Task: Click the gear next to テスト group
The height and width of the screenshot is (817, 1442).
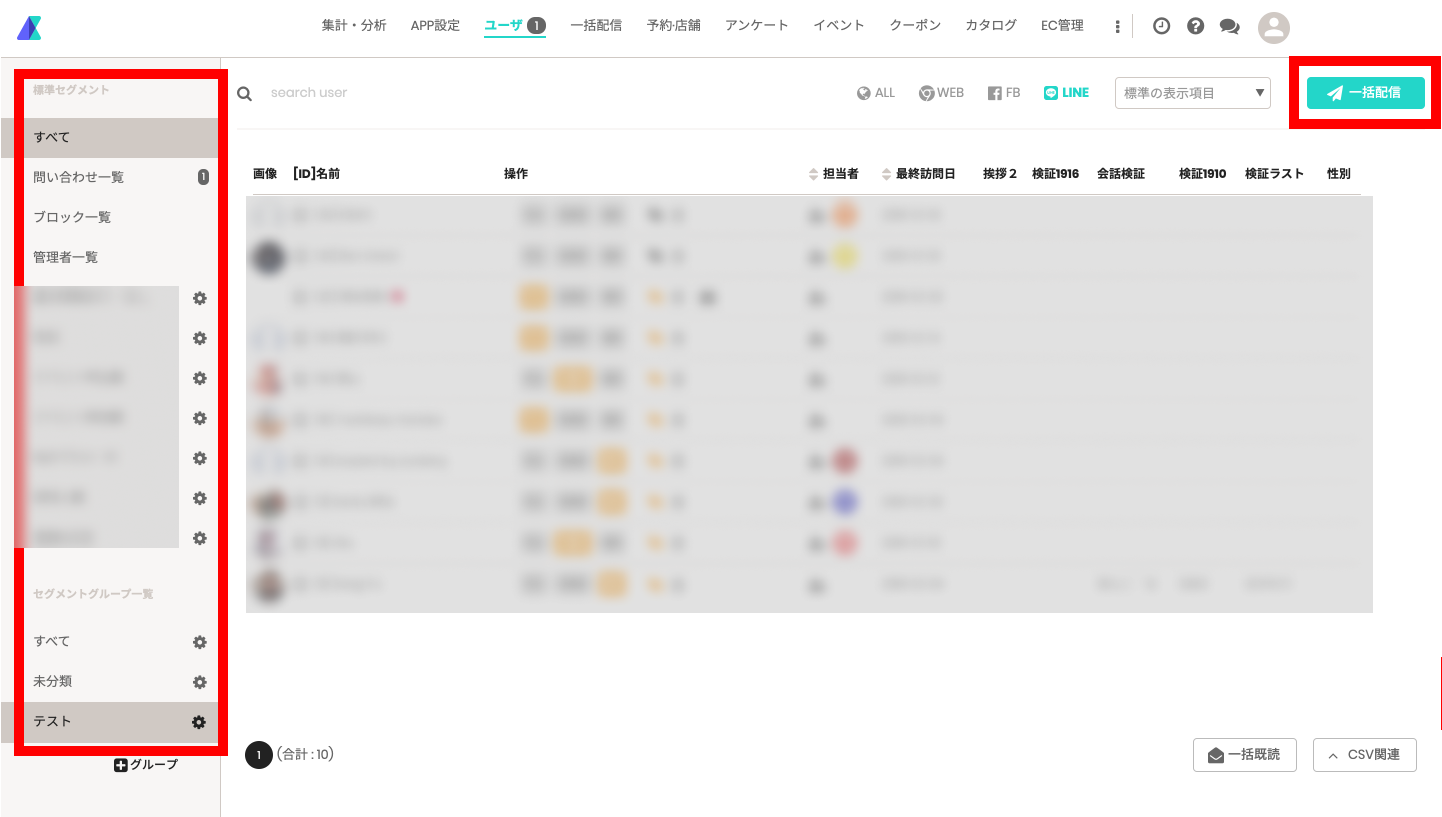Action: (199, 722)
